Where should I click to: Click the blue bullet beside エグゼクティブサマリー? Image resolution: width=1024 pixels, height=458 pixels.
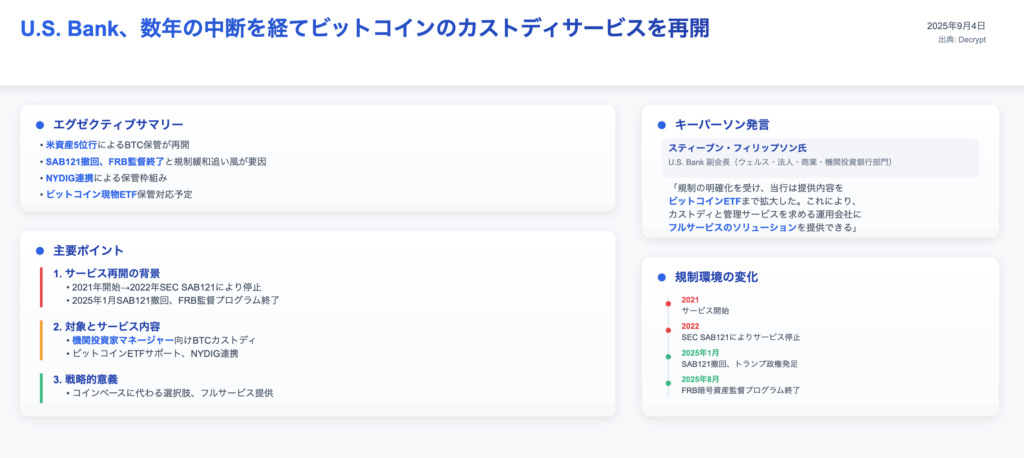click(x=39, y=125)
